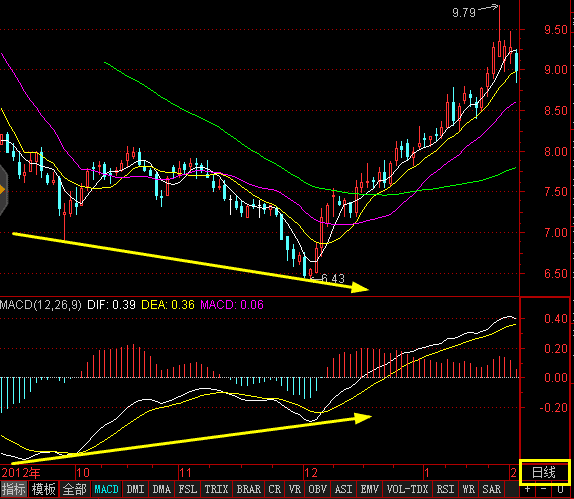Open the OBV indicator tab
Screen dimensions: 574x499
coord(318,489)
